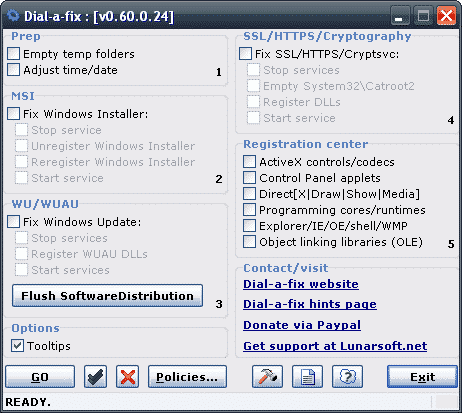Check the Adjust time/date option

click(x=14, y=70)
